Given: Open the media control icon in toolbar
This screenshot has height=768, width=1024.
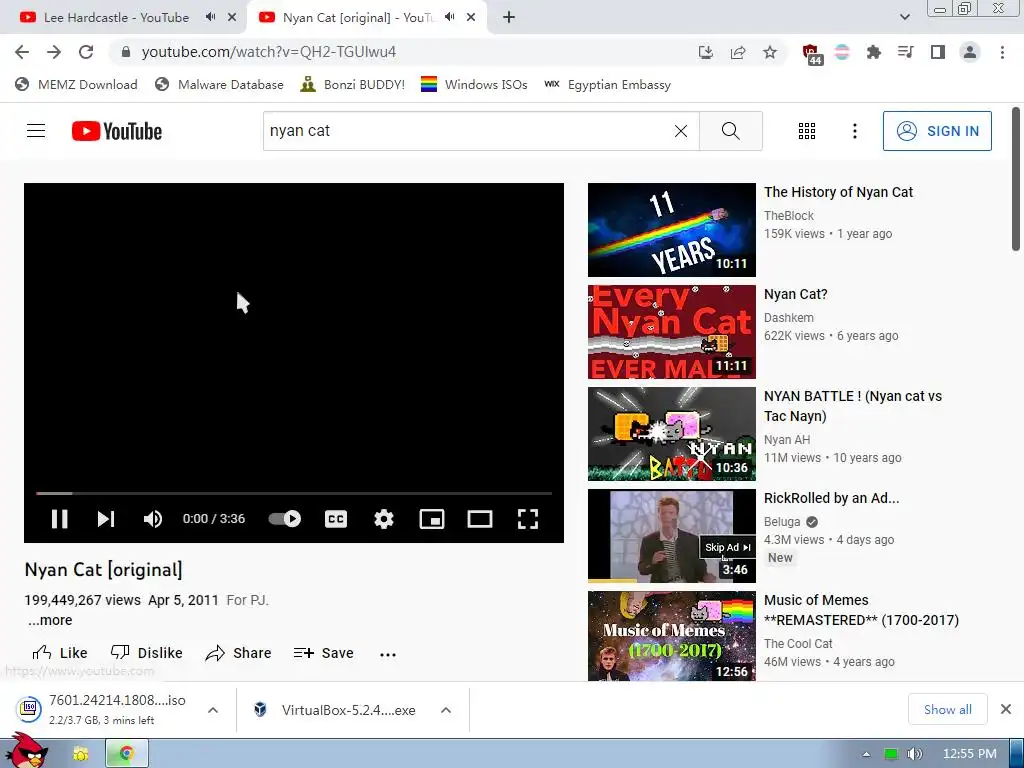Looking at the screenshot, I should (x=905, y=52).
